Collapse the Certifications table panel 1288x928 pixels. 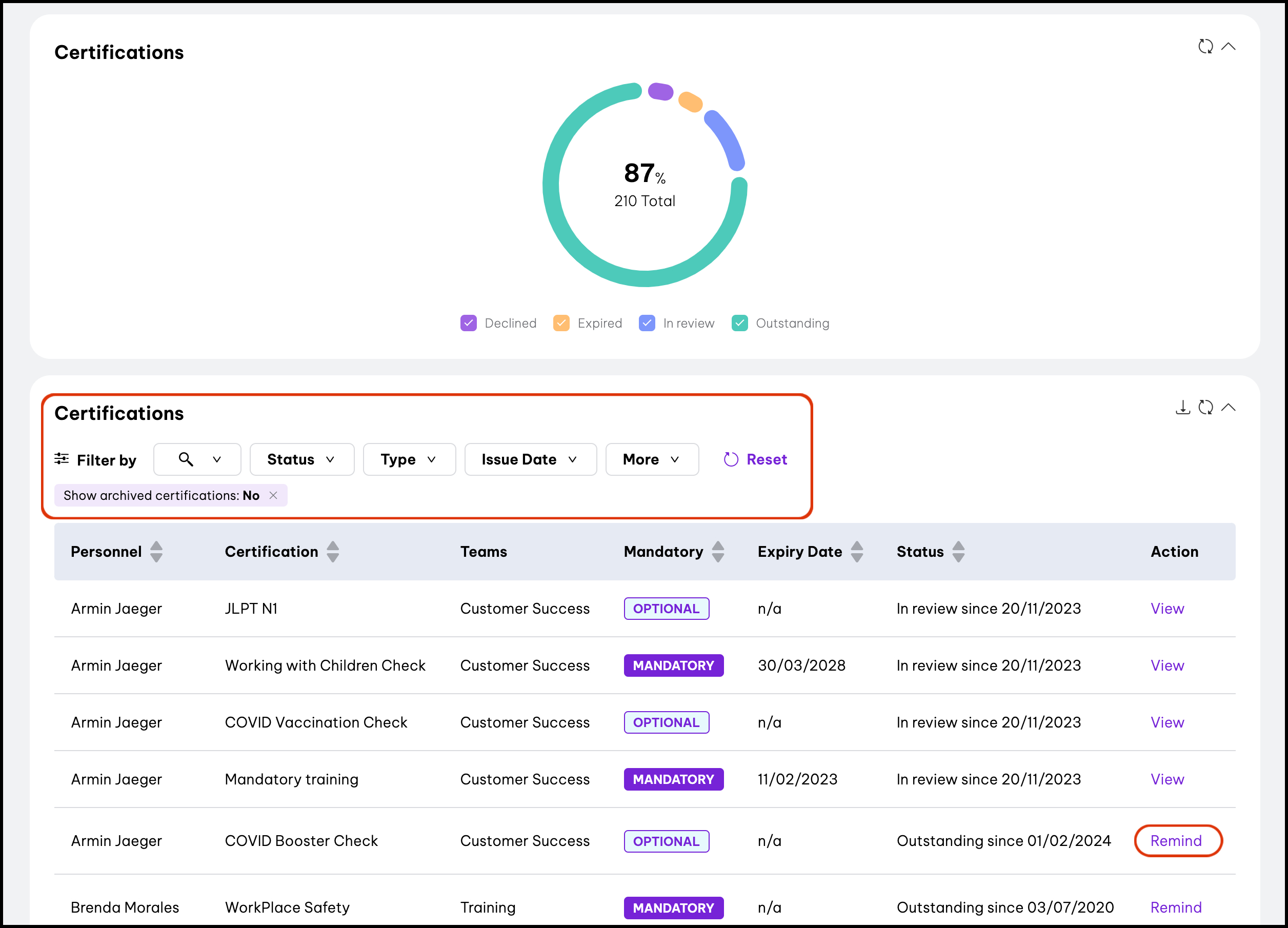(x=1228, y=407)
